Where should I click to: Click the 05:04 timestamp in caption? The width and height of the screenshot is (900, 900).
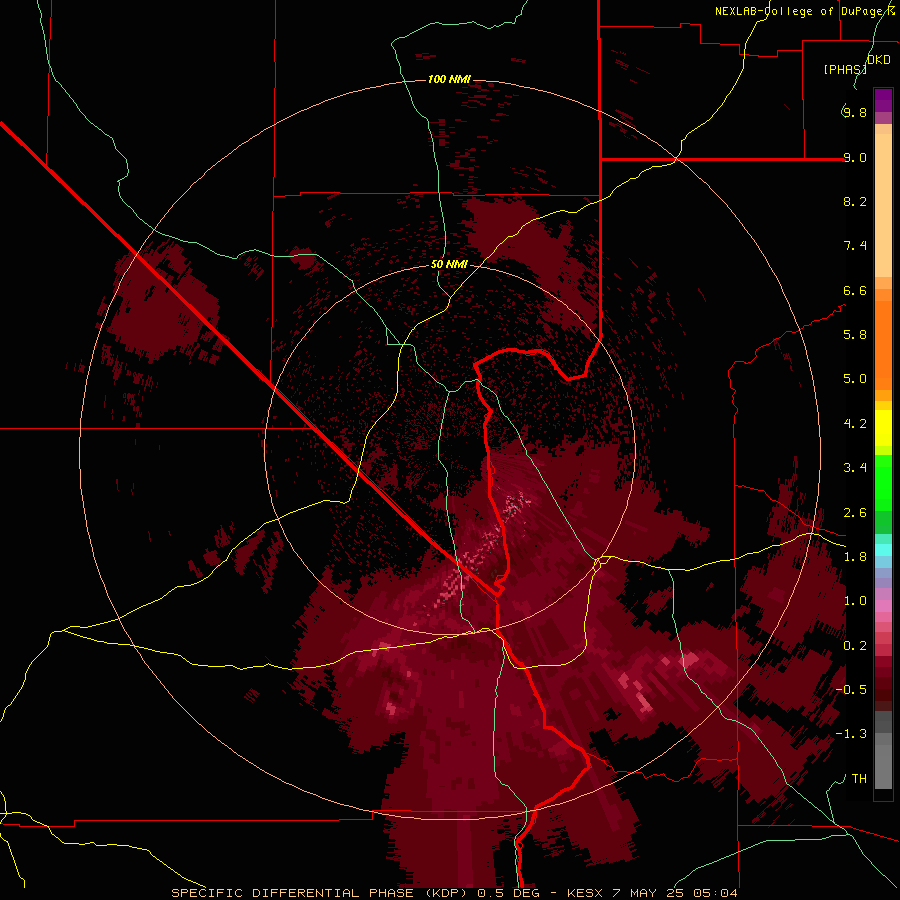pyautogui.click(x=715, y=893)
